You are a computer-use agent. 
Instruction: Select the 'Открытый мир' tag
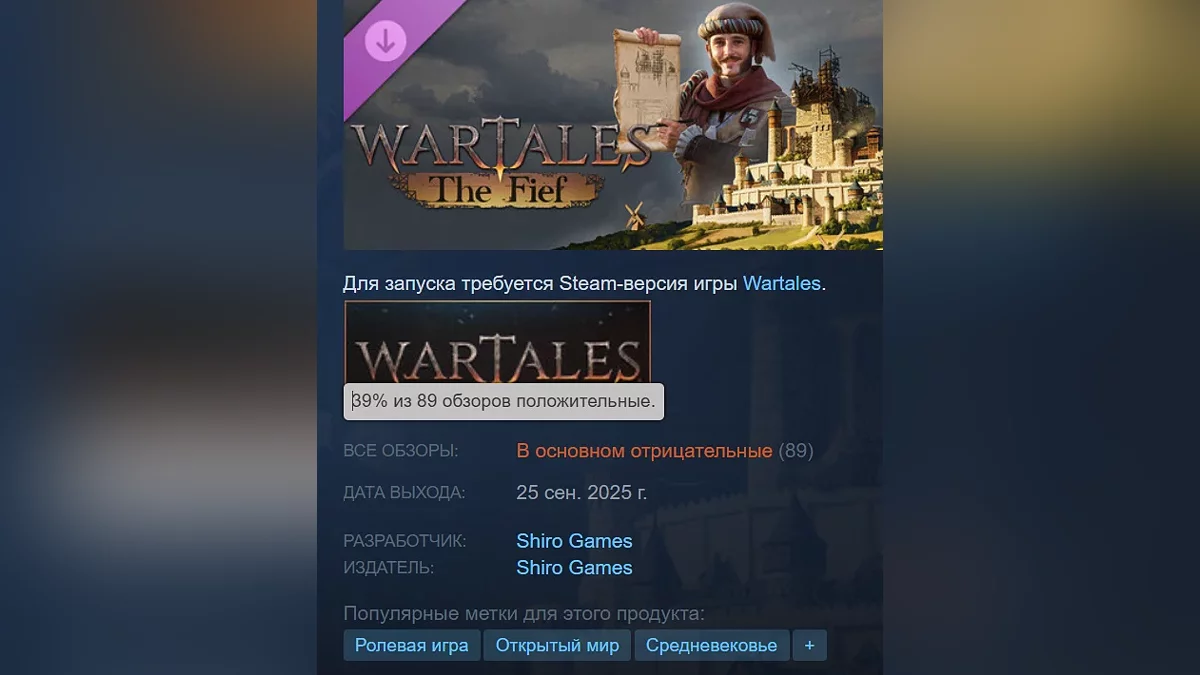[x=557, y=645]
